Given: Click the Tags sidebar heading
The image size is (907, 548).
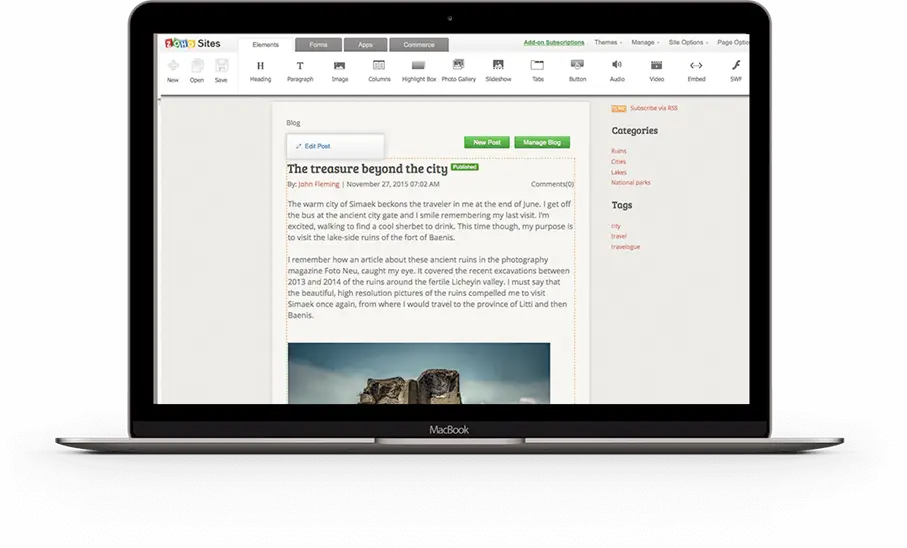Looking at the screenshot, I should click(x=622, y=205).
